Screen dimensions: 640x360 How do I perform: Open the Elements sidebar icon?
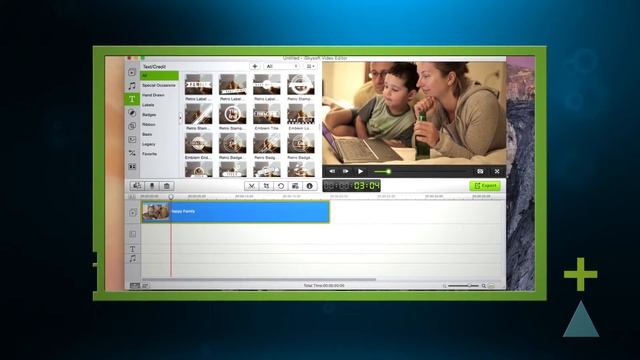tap(132, 140)
